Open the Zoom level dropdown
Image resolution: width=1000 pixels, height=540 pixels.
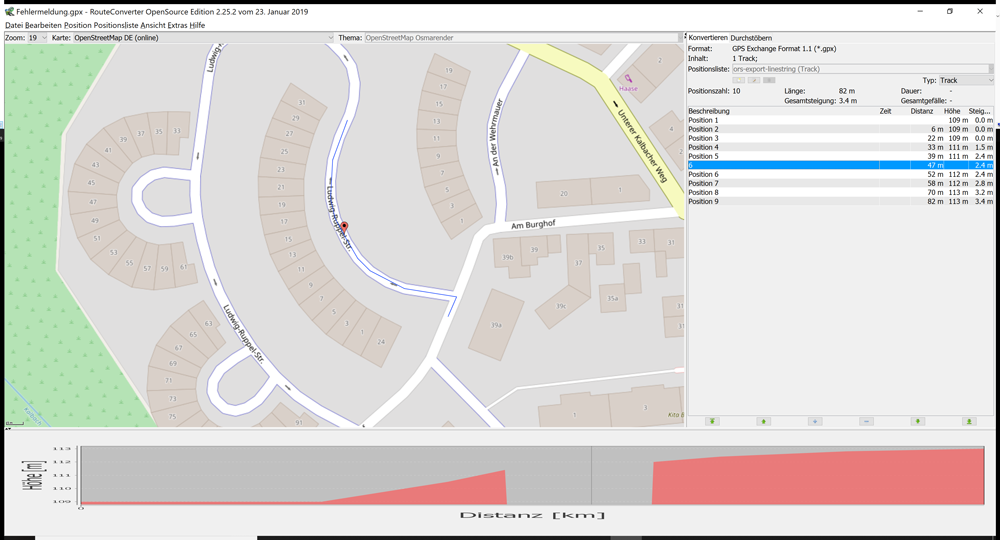38,38
